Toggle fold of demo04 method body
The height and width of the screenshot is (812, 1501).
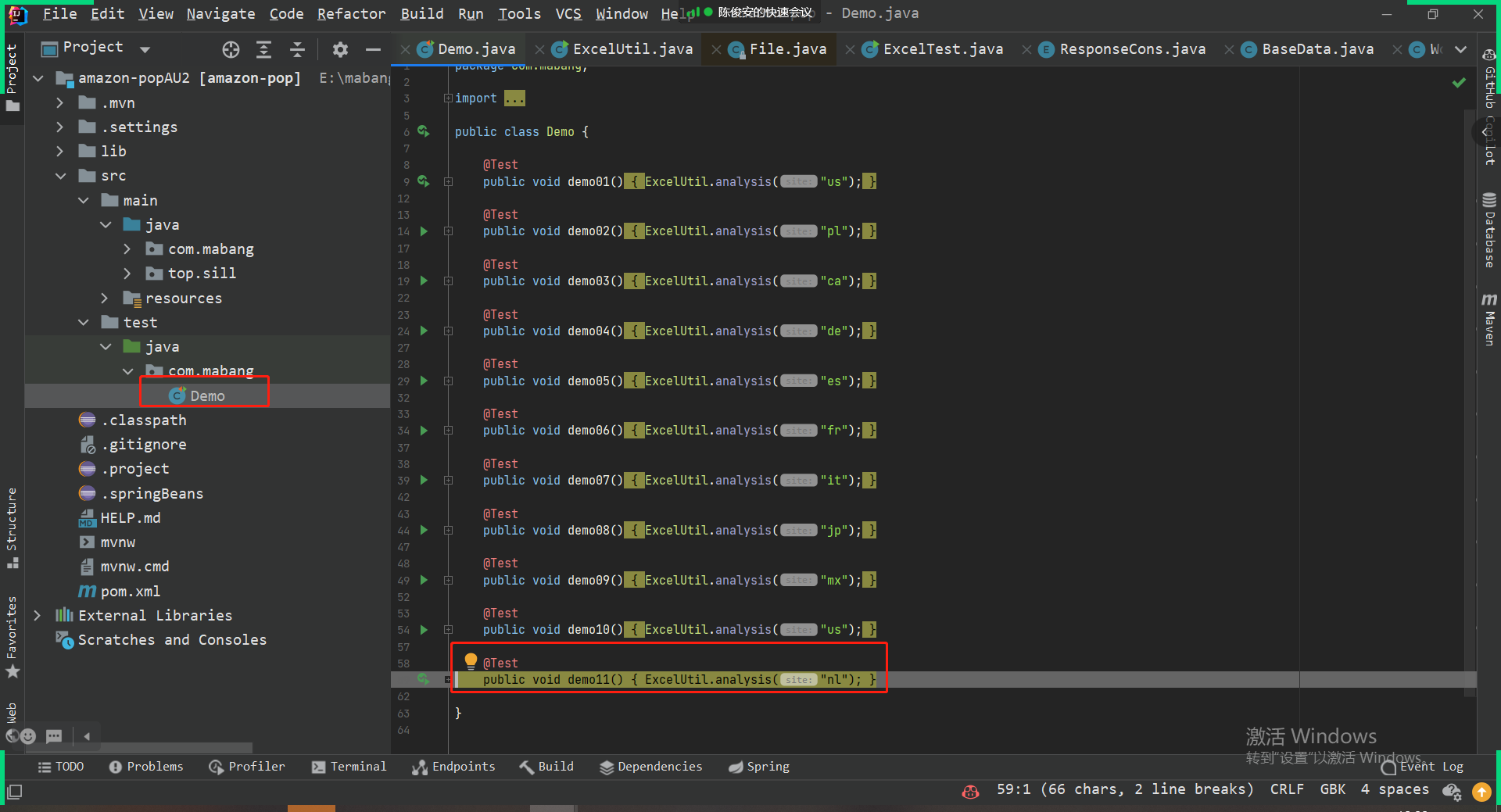pos(449,331)
